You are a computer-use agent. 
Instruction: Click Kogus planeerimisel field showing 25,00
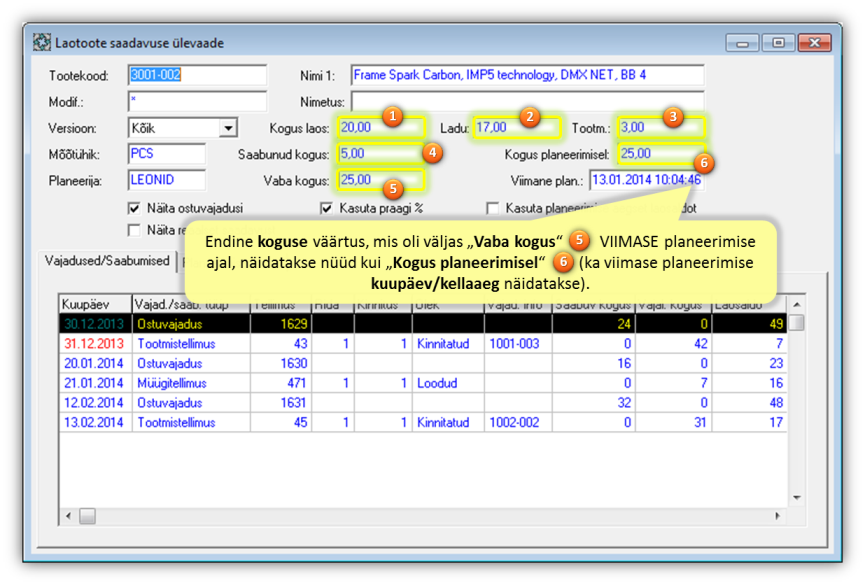661,153
